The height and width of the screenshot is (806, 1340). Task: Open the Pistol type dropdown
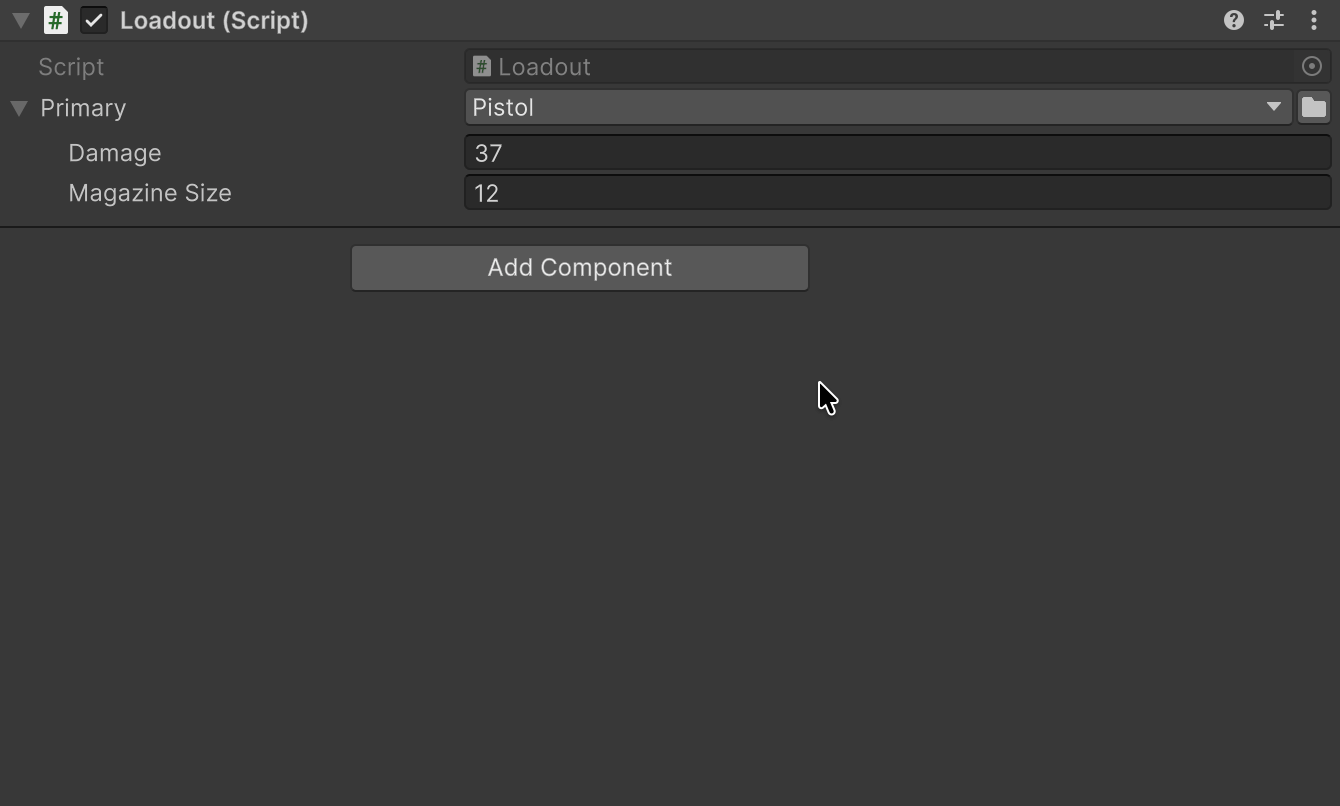coord(879,107)
